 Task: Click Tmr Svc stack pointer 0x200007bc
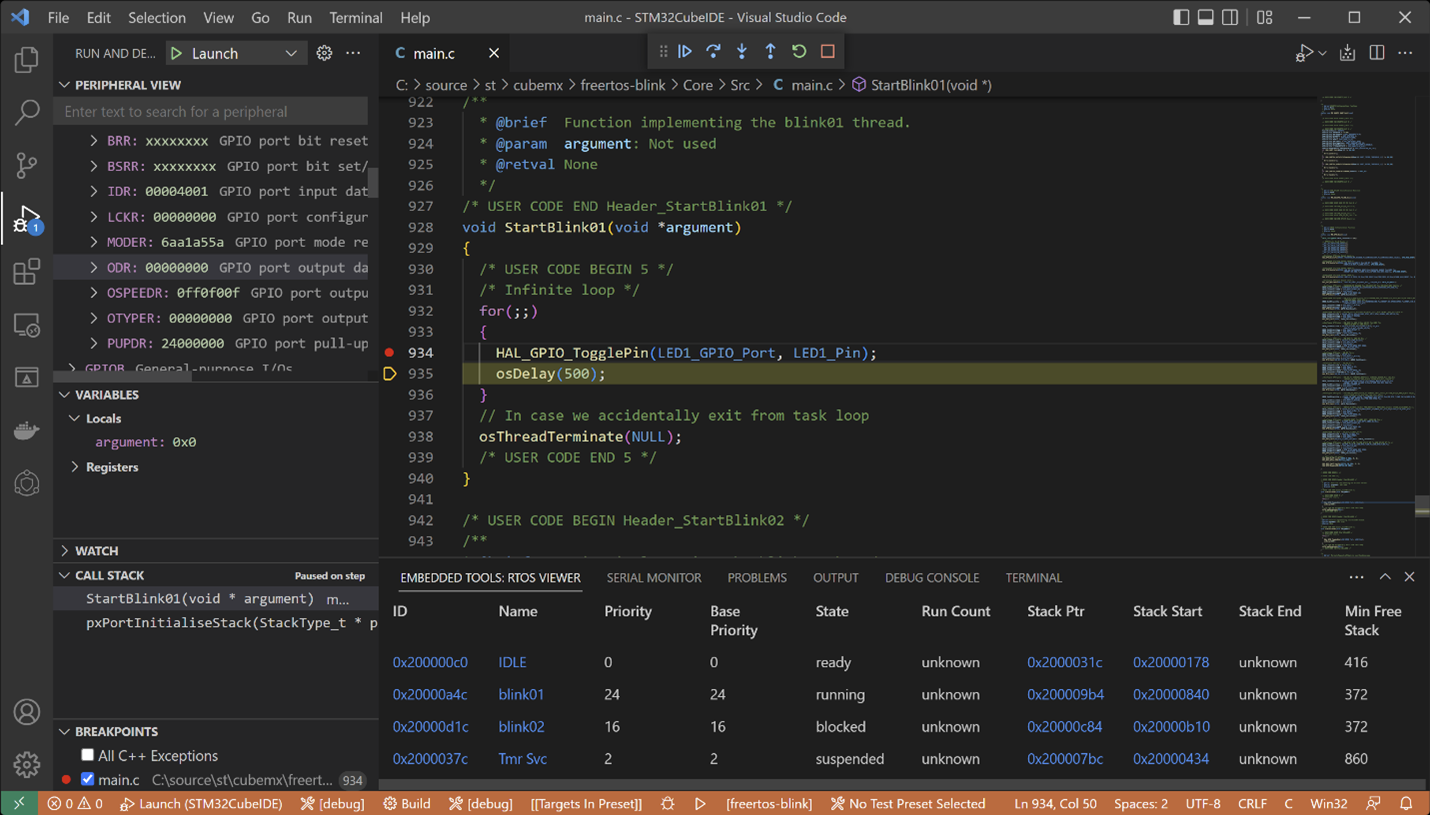[x=1065, y=758]
